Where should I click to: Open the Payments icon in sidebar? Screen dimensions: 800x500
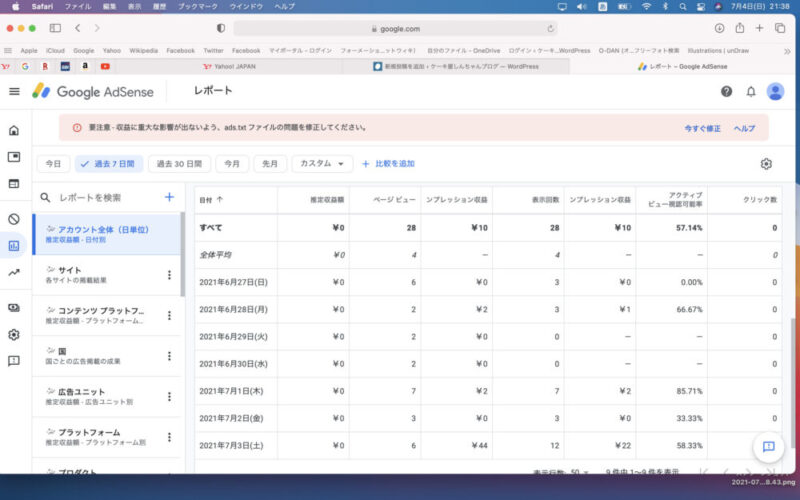click(x=14, y=308)
